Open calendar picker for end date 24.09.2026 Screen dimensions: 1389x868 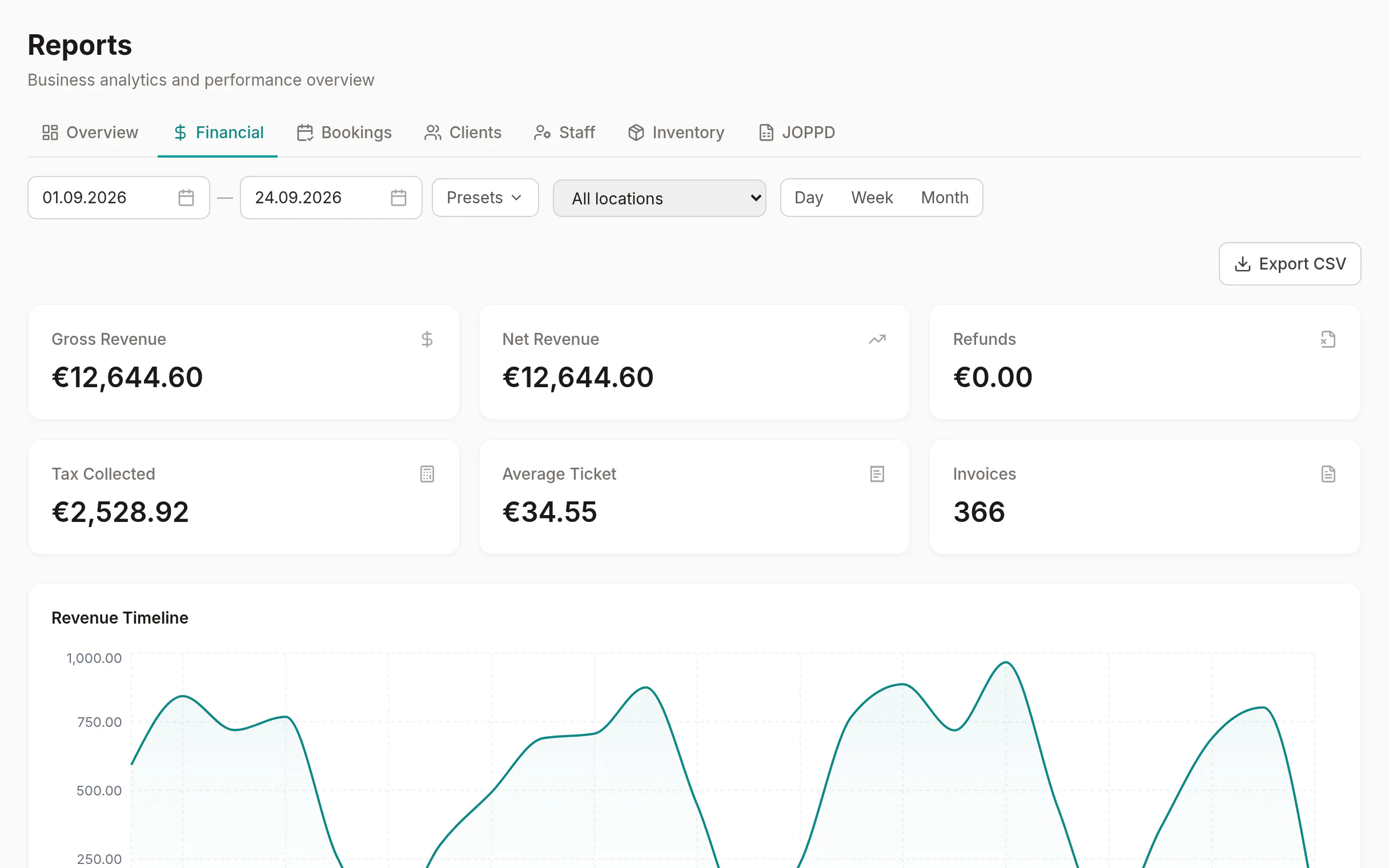click(x=398, y=198)
